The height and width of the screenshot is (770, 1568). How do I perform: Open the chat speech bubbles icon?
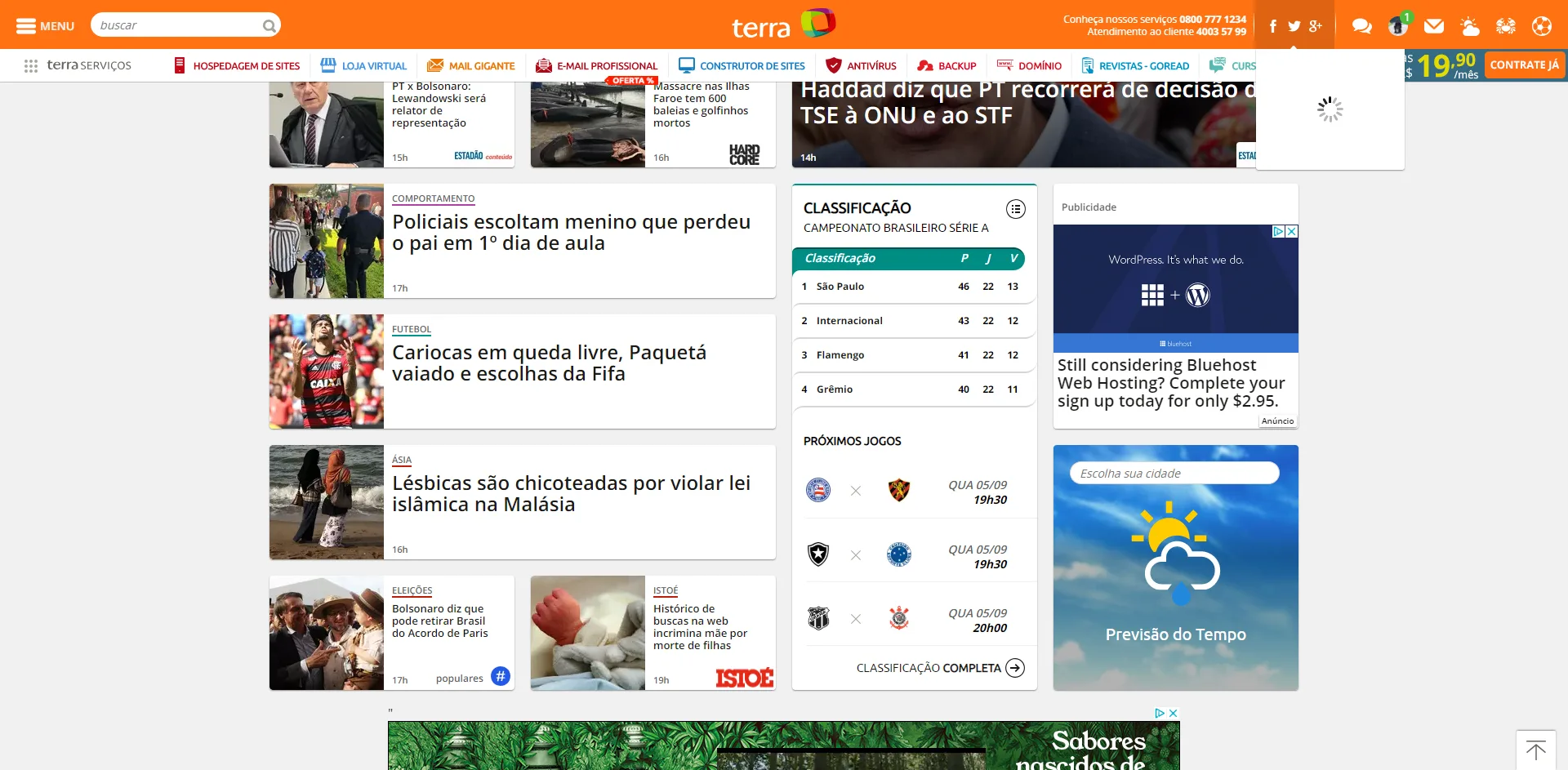pyautogui.click(x=1361, y=26)
